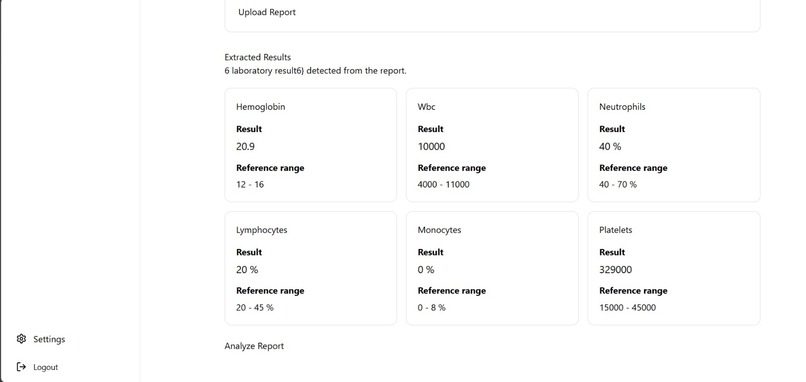Viewport: 806px width, 382px height.
Task: Click the Reference range label in Monocytes card
Action: 452,291
